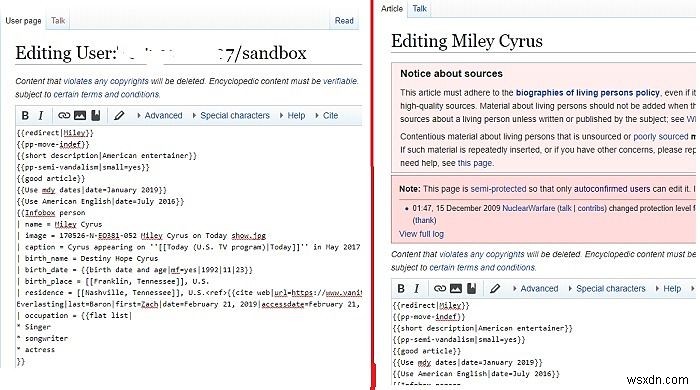Open NuclearWarfare's talk link

[x=566, y=208]
